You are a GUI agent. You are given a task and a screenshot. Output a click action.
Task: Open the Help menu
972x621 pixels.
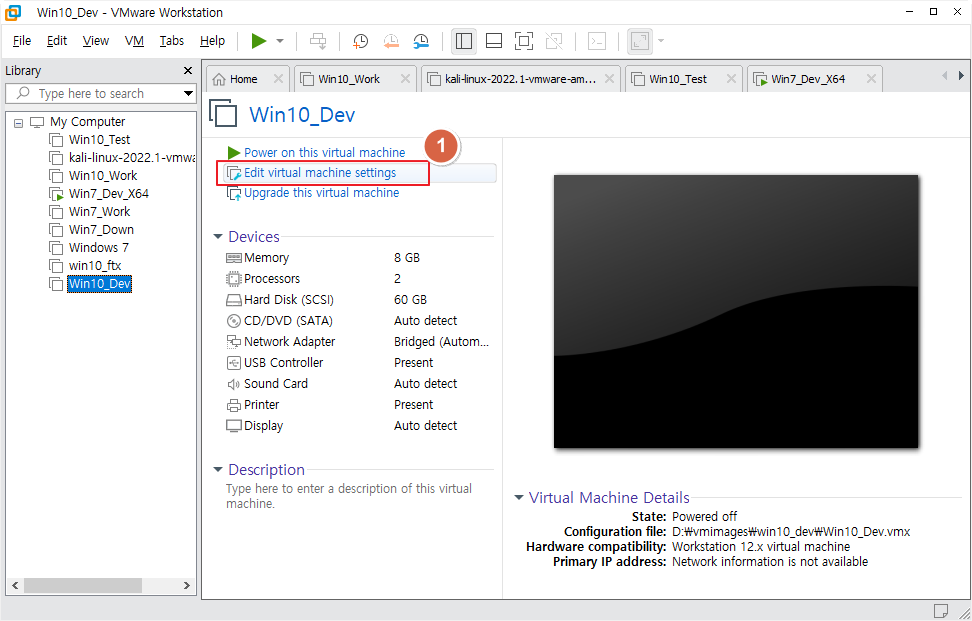coord(213,41)
